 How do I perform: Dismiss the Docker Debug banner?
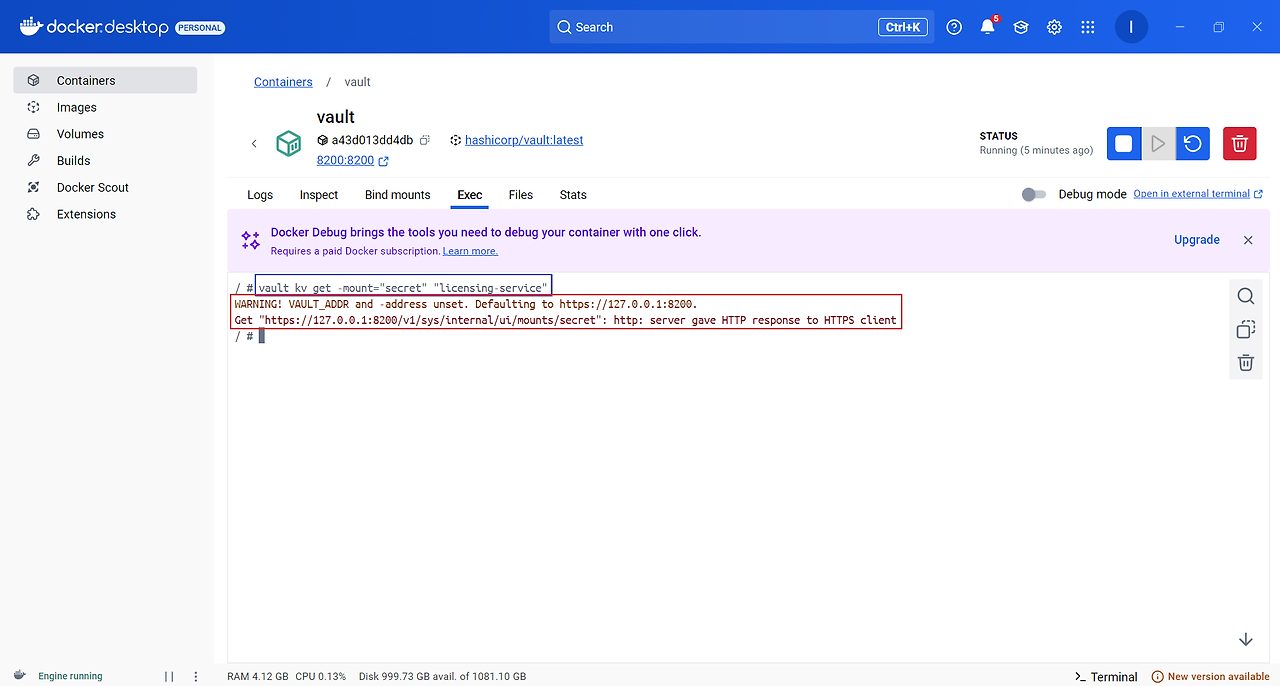tap(1248, 240)
